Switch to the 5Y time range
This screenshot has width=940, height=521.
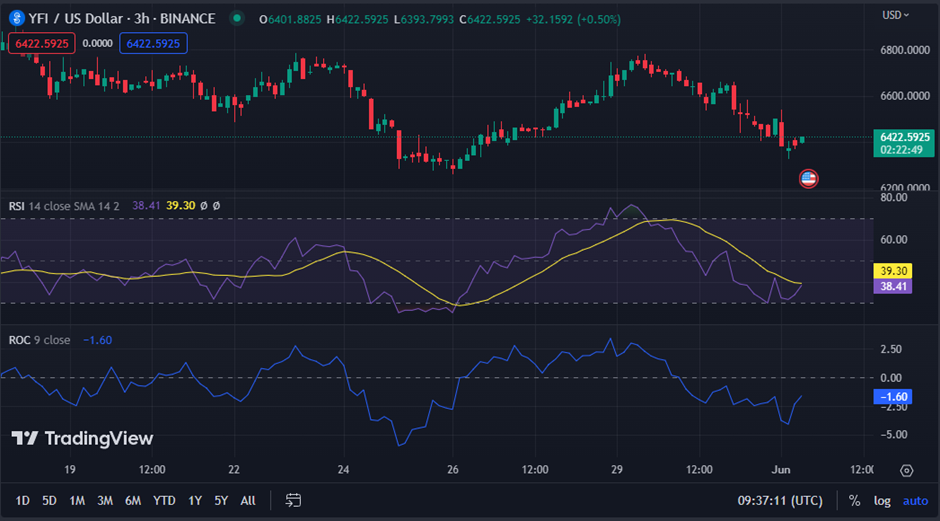click(x=221, y=500)
